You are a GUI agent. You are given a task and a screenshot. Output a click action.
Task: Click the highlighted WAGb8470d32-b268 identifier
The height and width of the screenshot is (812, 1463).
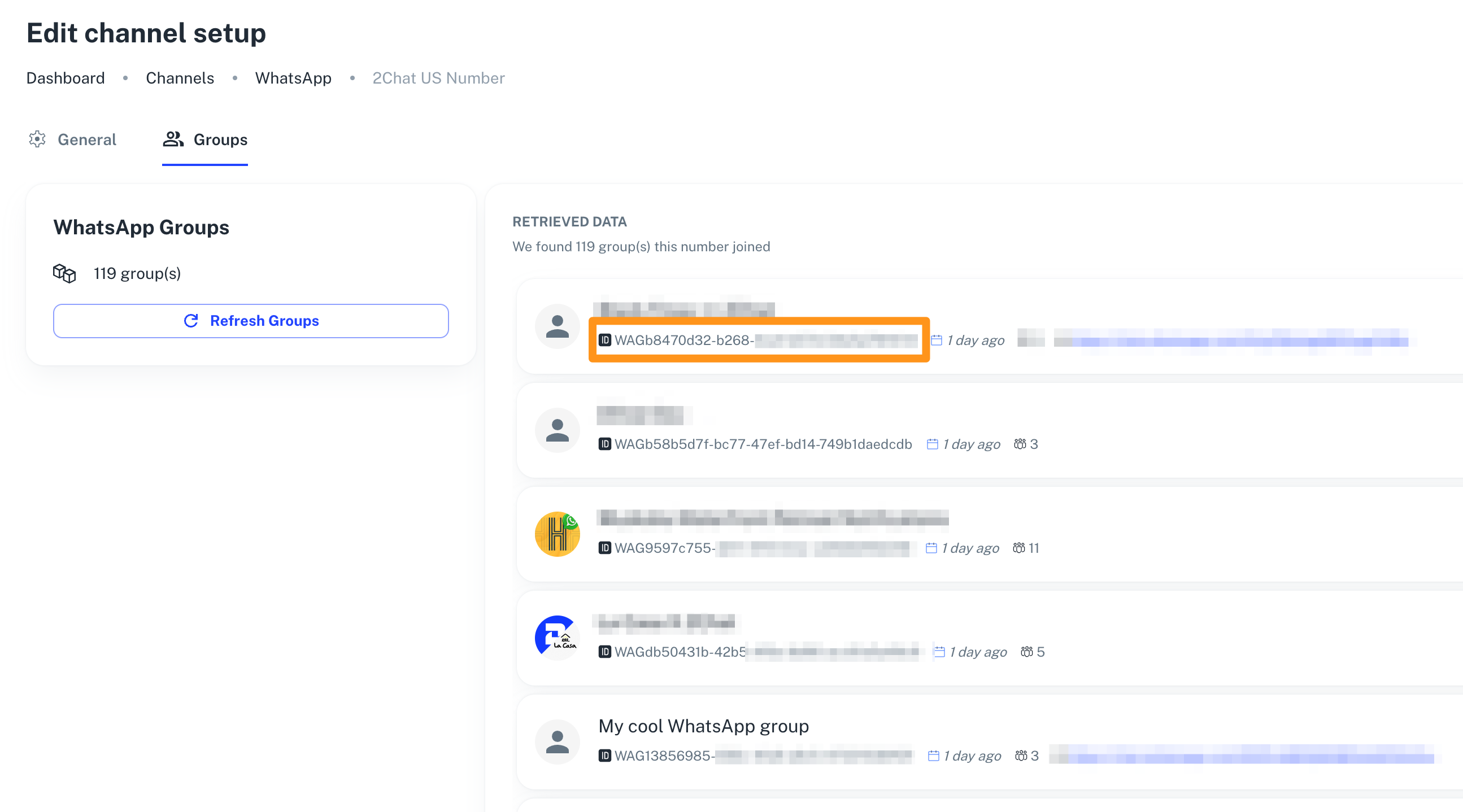click(684, 340)
